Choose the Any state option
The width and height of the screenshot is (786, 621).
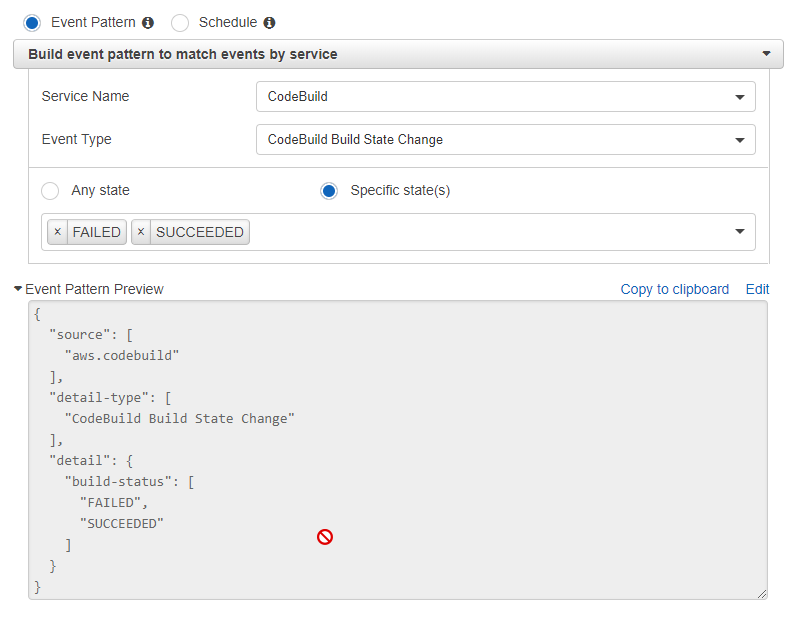50,191
